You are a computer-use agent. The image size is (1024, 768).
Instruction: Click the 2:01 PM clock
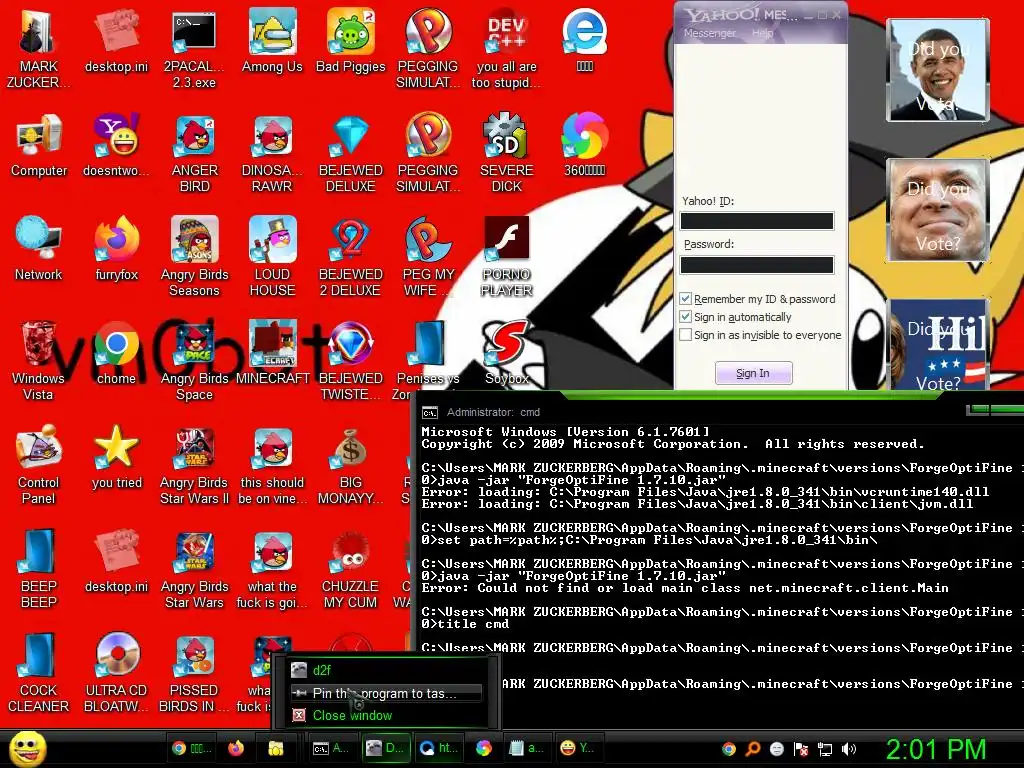tap(935, 749)
